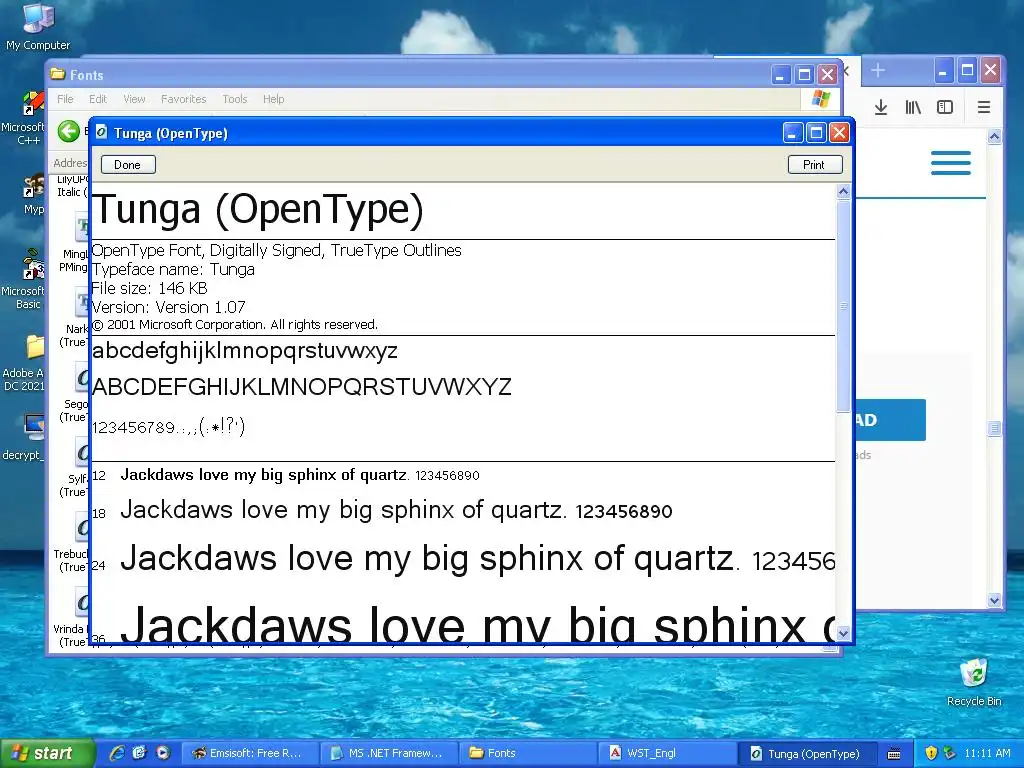Toggle the browser sidebar icon

tap(945, 107)
